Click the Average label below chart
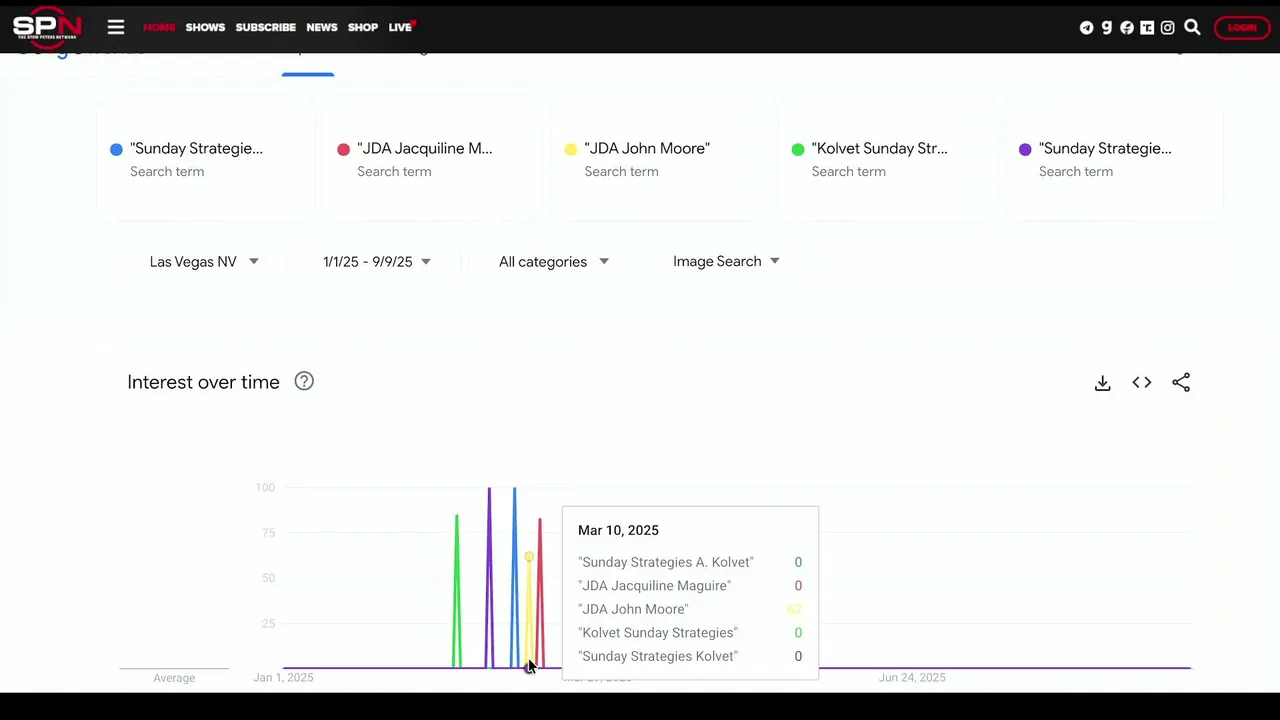The height and width of the screenshot is (720, 1280). (174, 678)
